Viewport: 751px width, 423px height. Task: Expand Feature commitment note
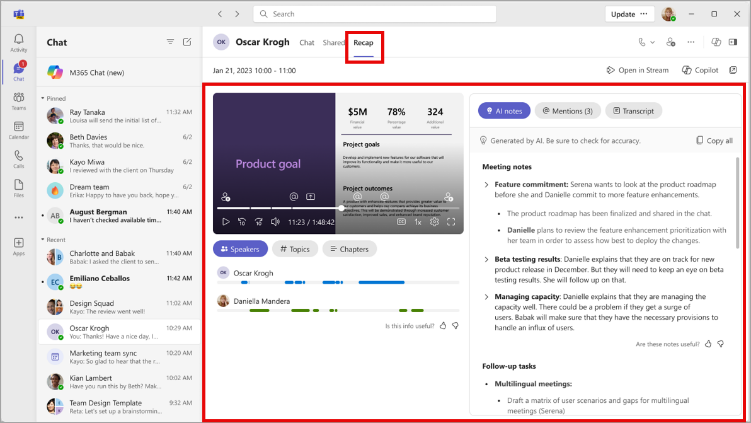486,184
